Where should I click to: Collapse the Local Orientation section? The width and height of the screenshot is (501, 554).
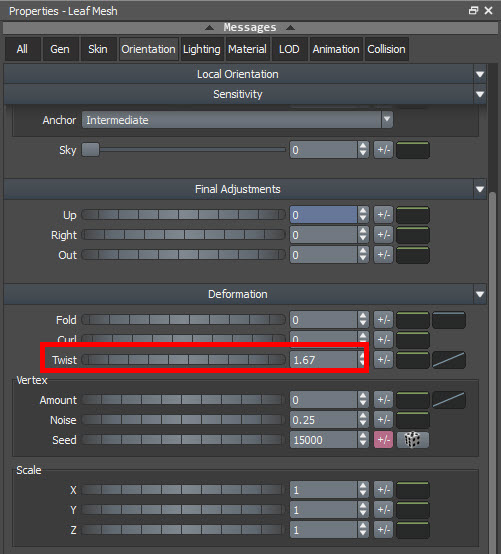click(480, 74)
